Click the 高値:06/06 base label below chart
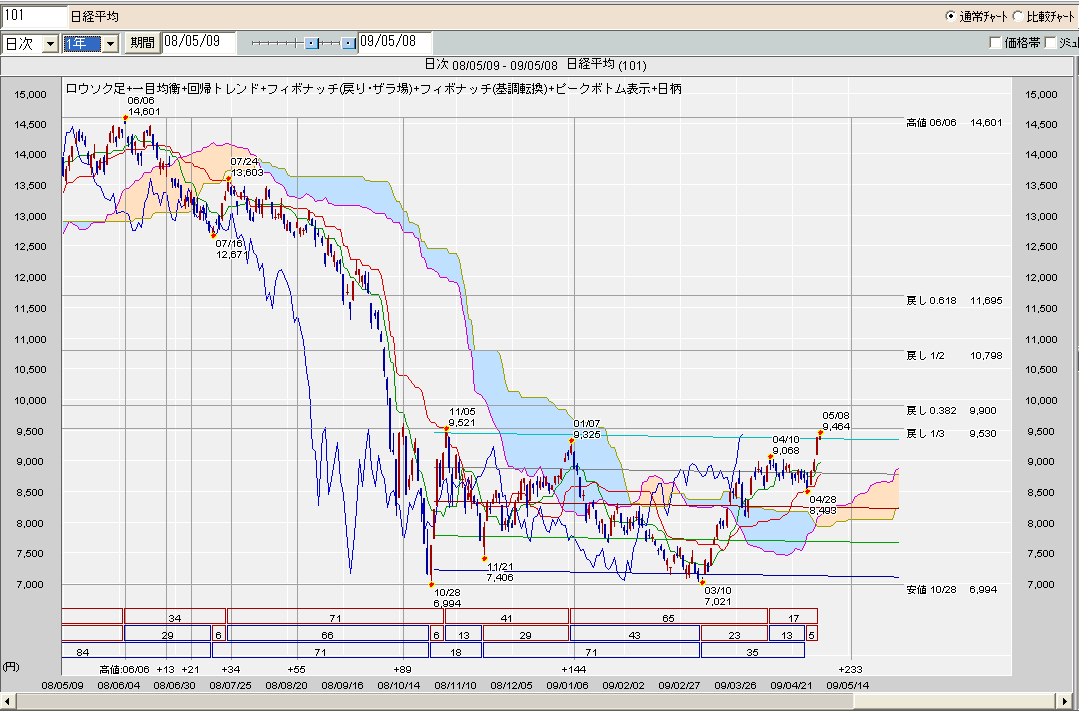 (125, 669)
